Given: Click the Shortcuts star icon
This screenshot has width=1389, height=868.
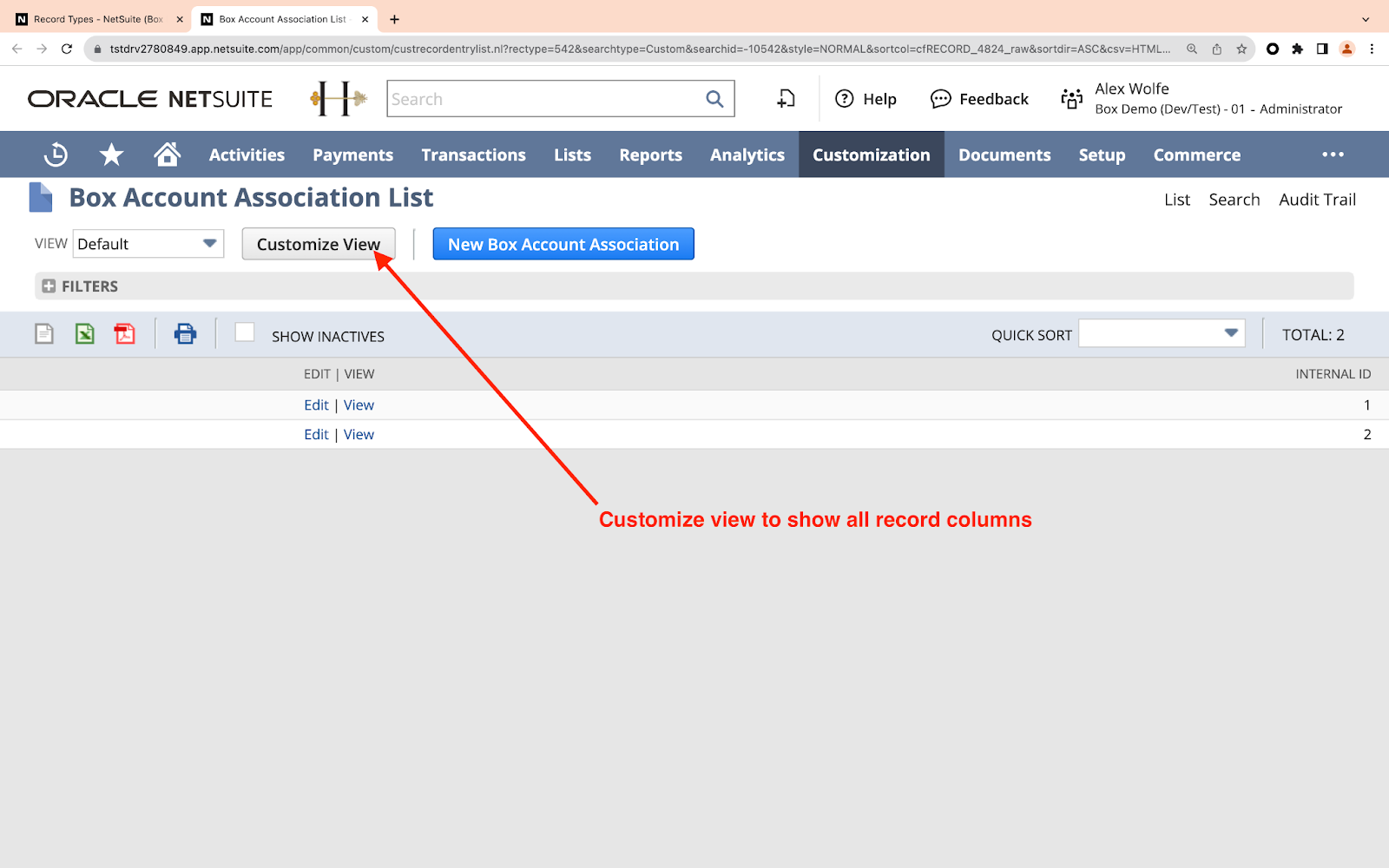Looking at the screenshot, I should 111,155.
